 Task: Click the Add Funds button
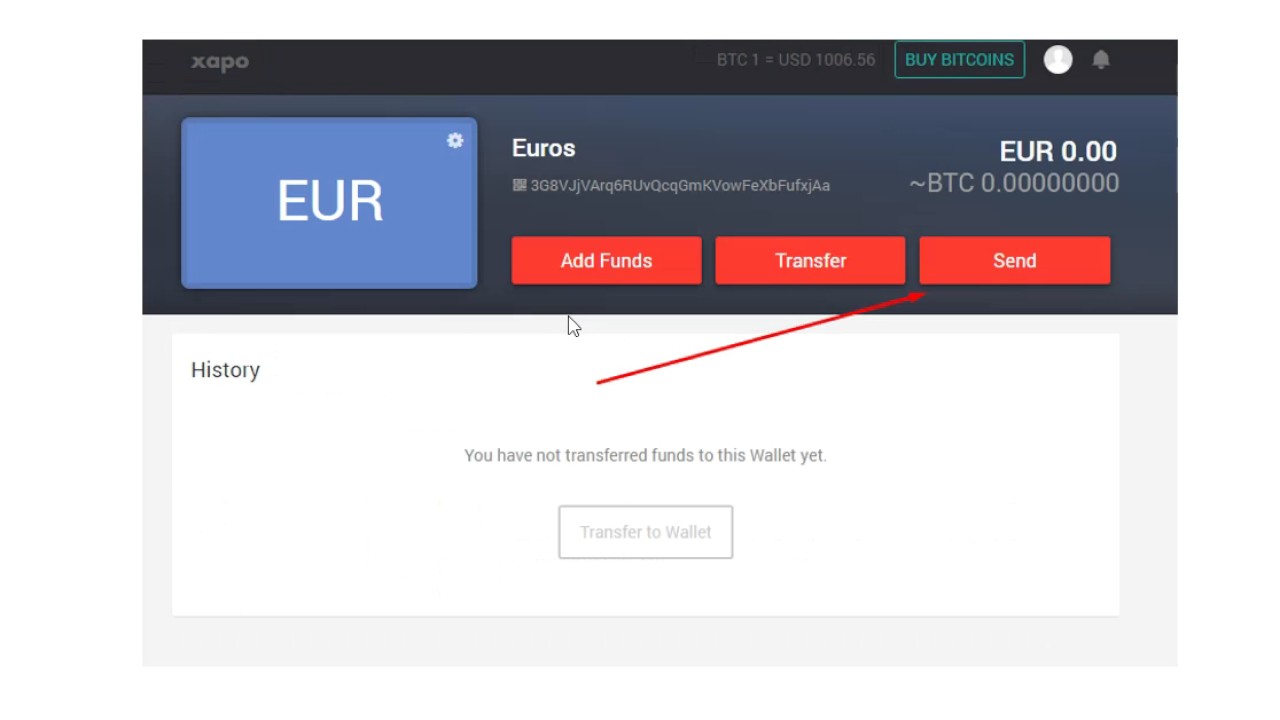(x=606, y=260)
